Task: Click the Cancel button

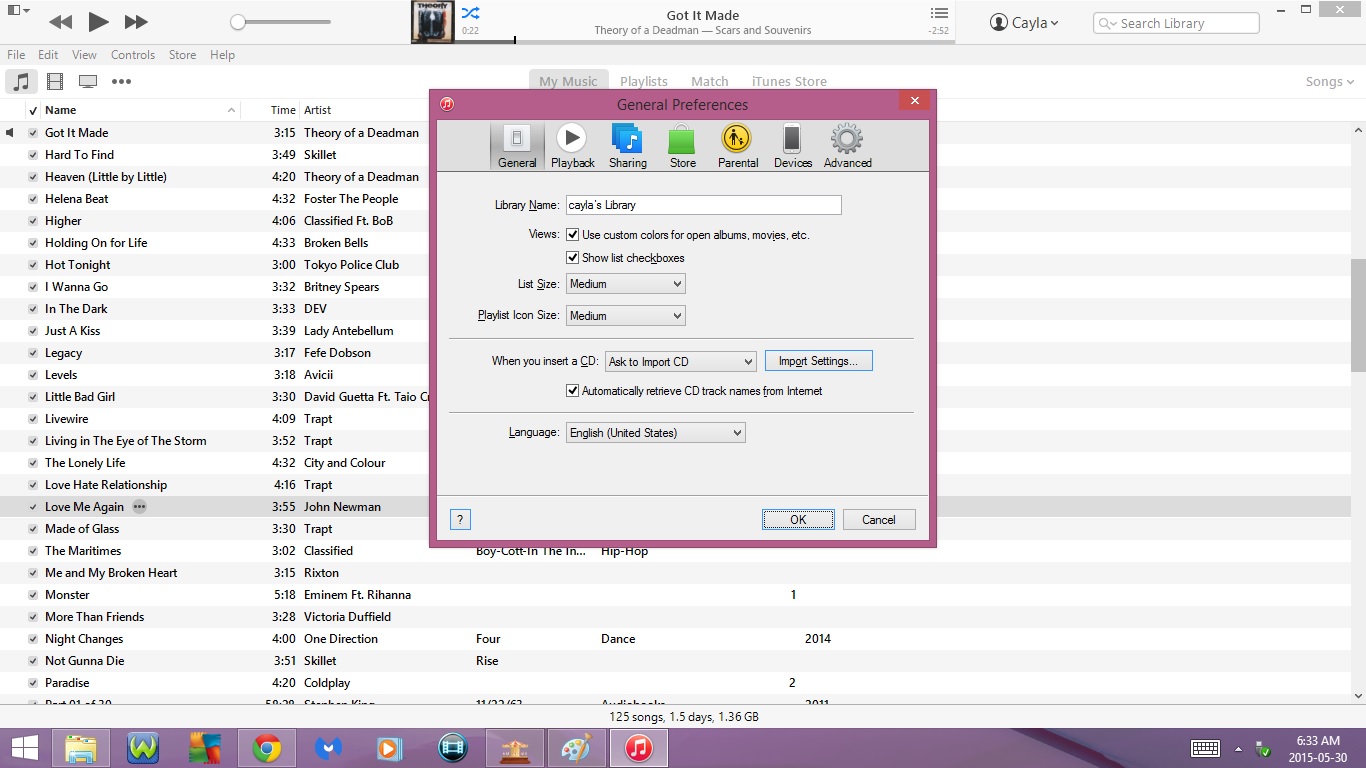Action: (x=879, y=520)
